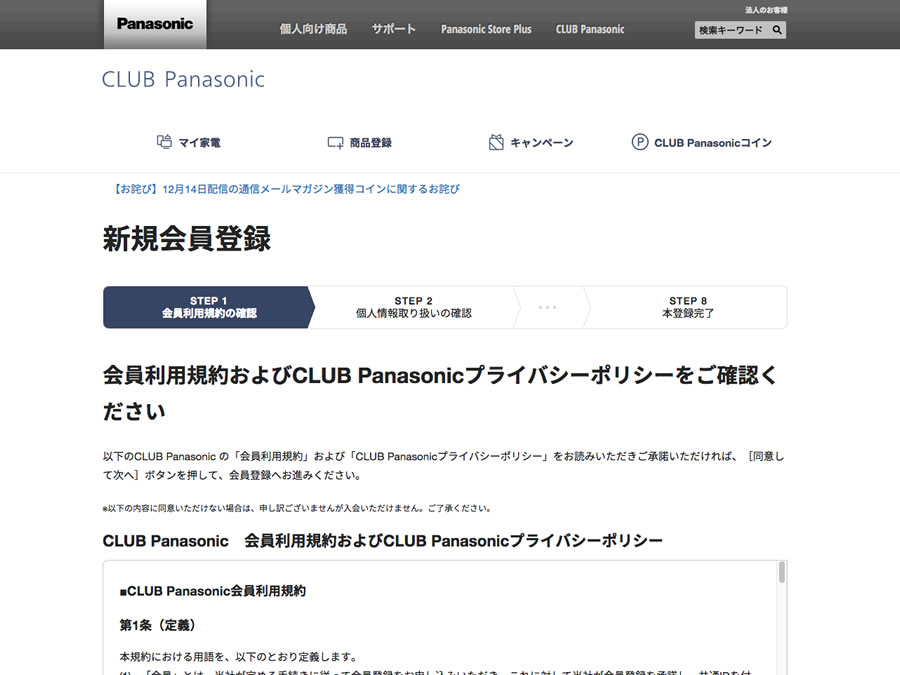The image size is (900, 675).
Task: Click the ※以下の内容に同意いただけない場合は note
Action: pyautogui.click(x=297, y=508)
